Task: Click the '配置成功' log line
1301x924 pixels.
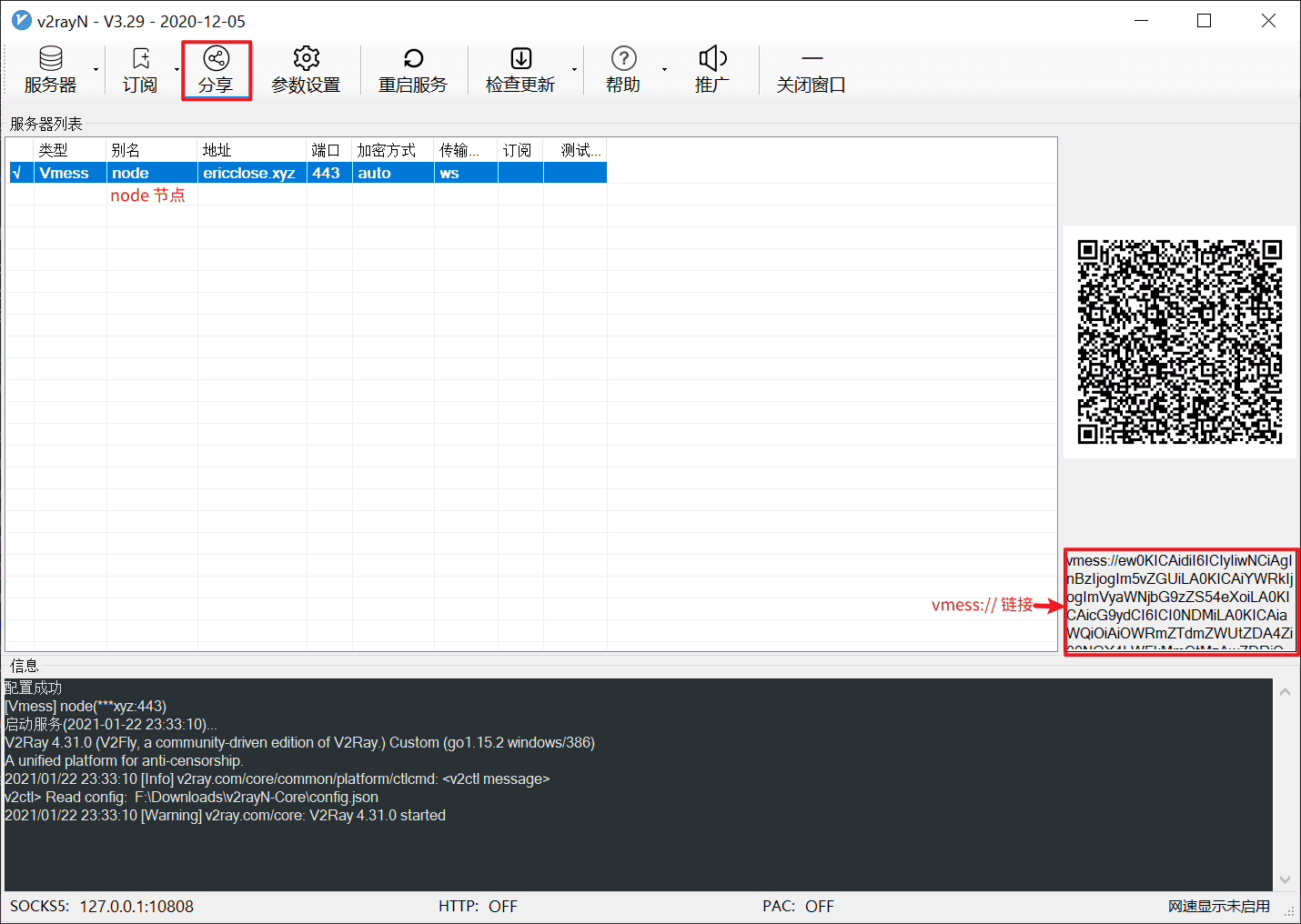Action: [x=34, y=688]
